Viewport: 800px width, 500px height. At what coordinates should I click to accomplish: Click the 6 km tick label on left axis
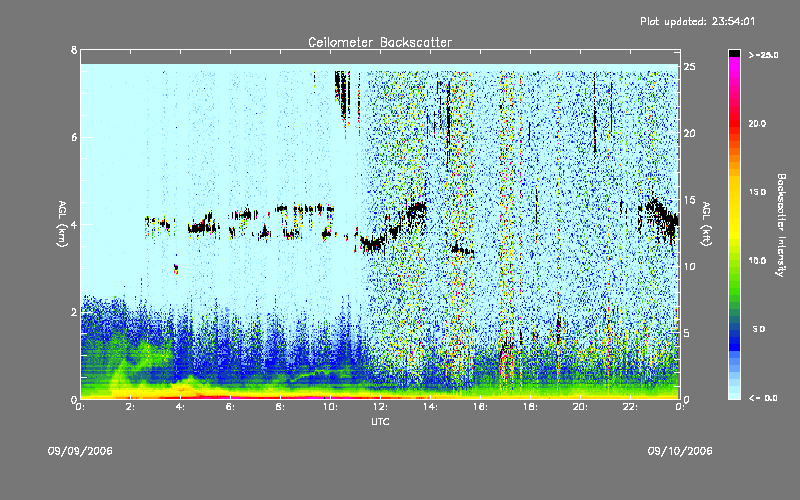[x=74, y=137]
